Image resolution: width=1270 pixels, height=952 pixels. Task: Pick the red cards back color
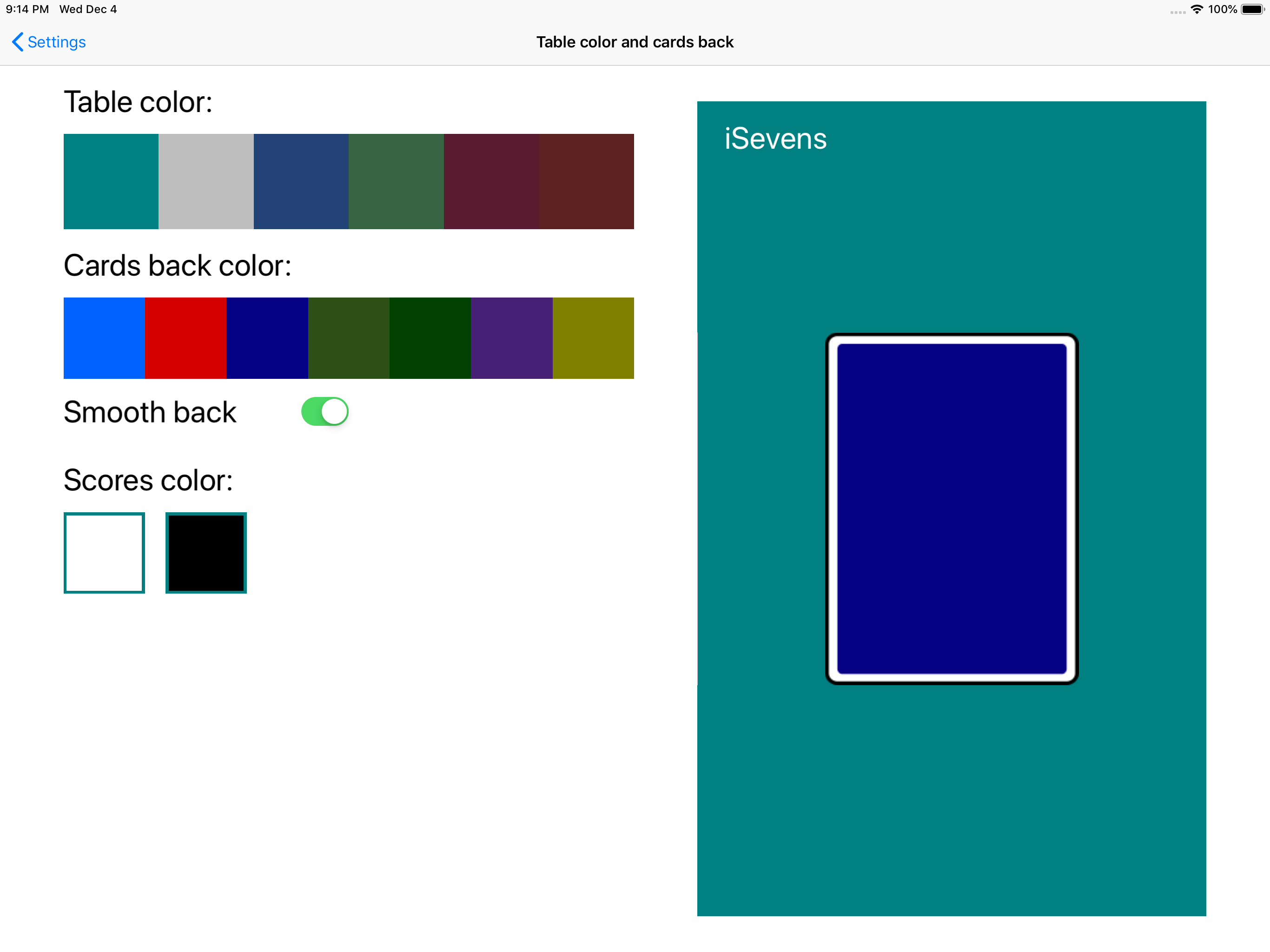185,338
